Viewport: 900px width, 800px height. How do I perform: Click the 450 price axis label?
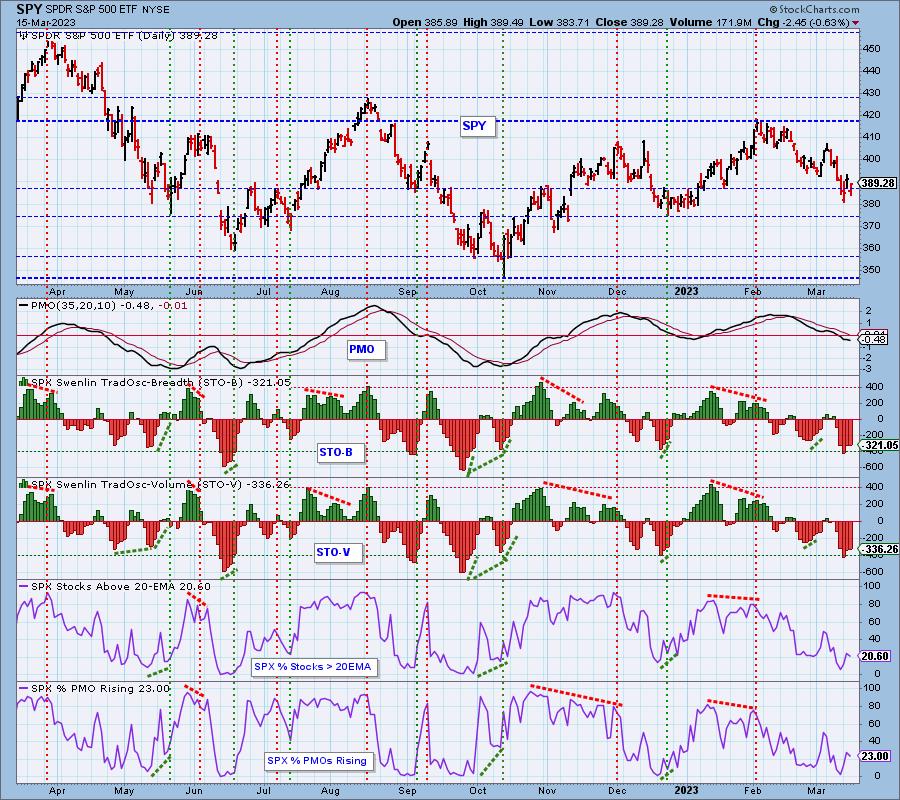click(x=872, y=49)
